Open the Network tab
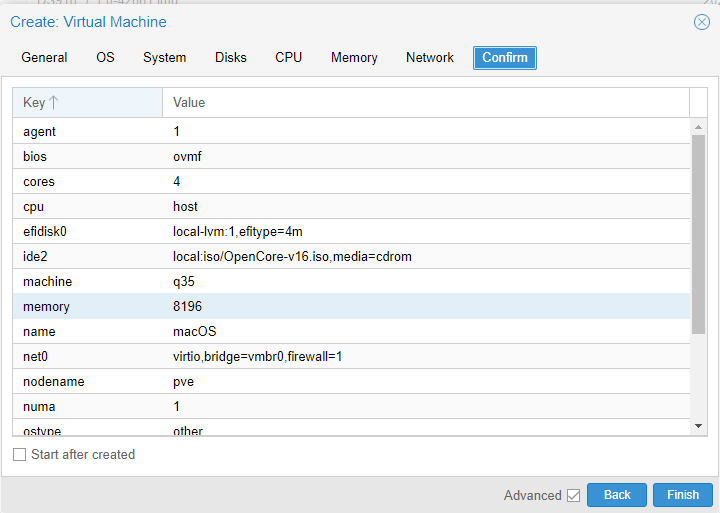 pos(430,58)
